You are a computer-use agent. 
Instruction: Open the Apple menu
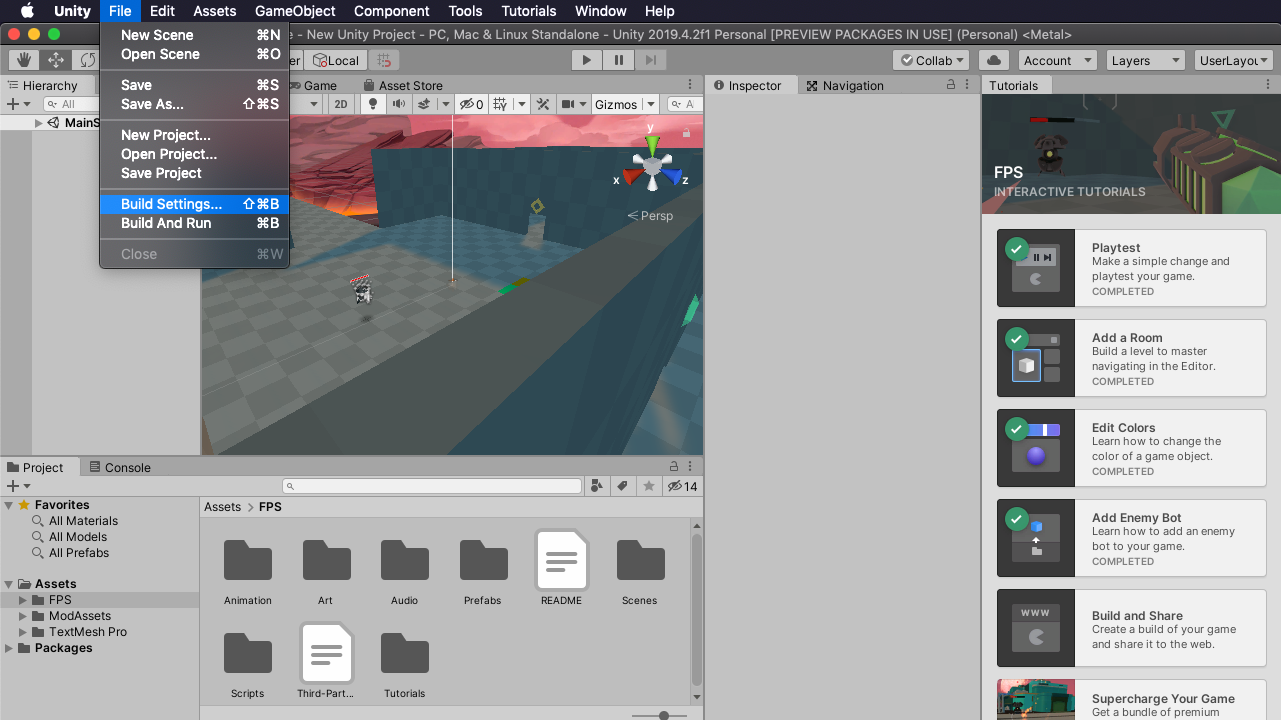[x=27, y=11]
